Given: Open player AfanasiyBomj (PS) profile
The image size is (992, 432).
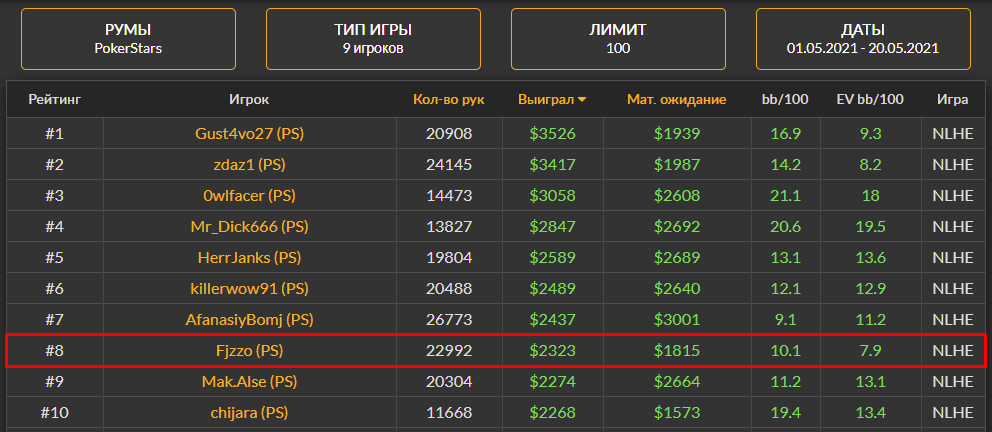Looking at the screenshot, I should coord(249,319).
